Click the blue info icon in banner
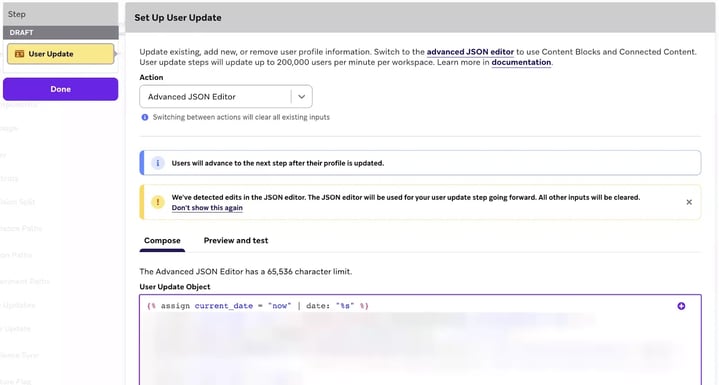The image size is (719, 385). tap(158, 163)
